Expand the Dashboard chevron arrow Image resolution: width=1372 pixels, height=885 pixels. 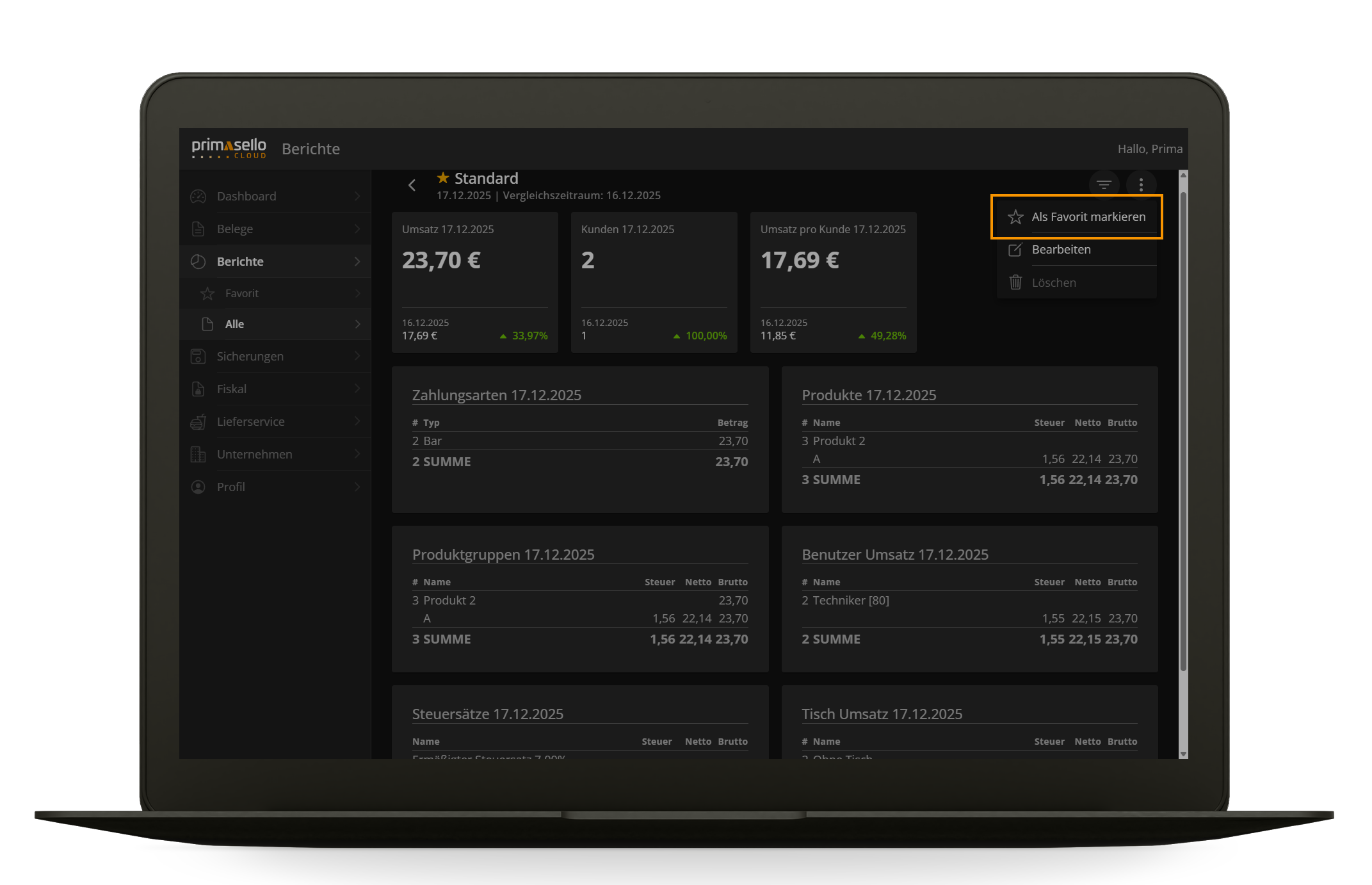(x=357, y=197)
